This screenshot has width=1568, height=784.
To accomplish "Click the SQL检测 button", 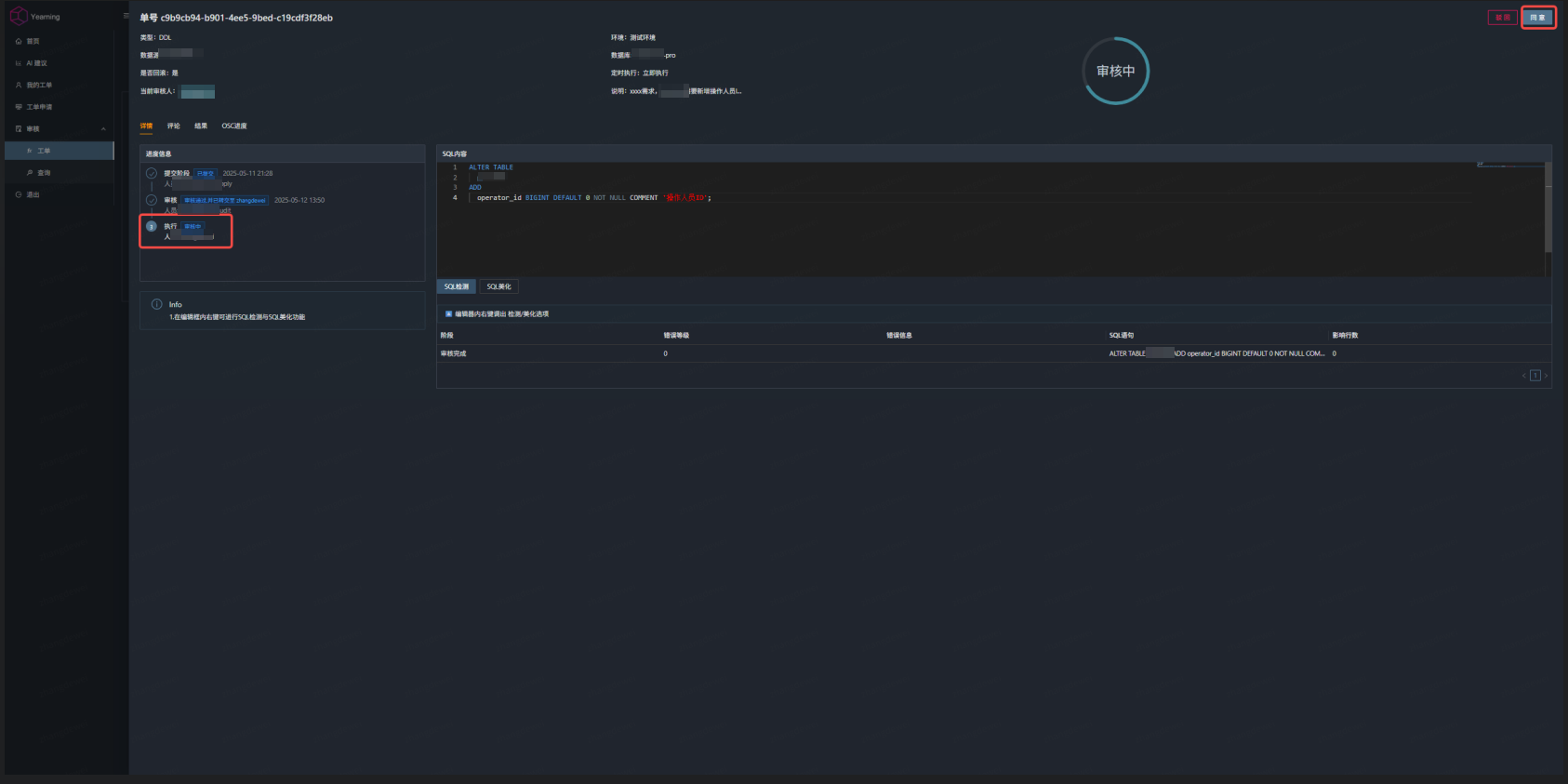I will [x=456, y=286].
